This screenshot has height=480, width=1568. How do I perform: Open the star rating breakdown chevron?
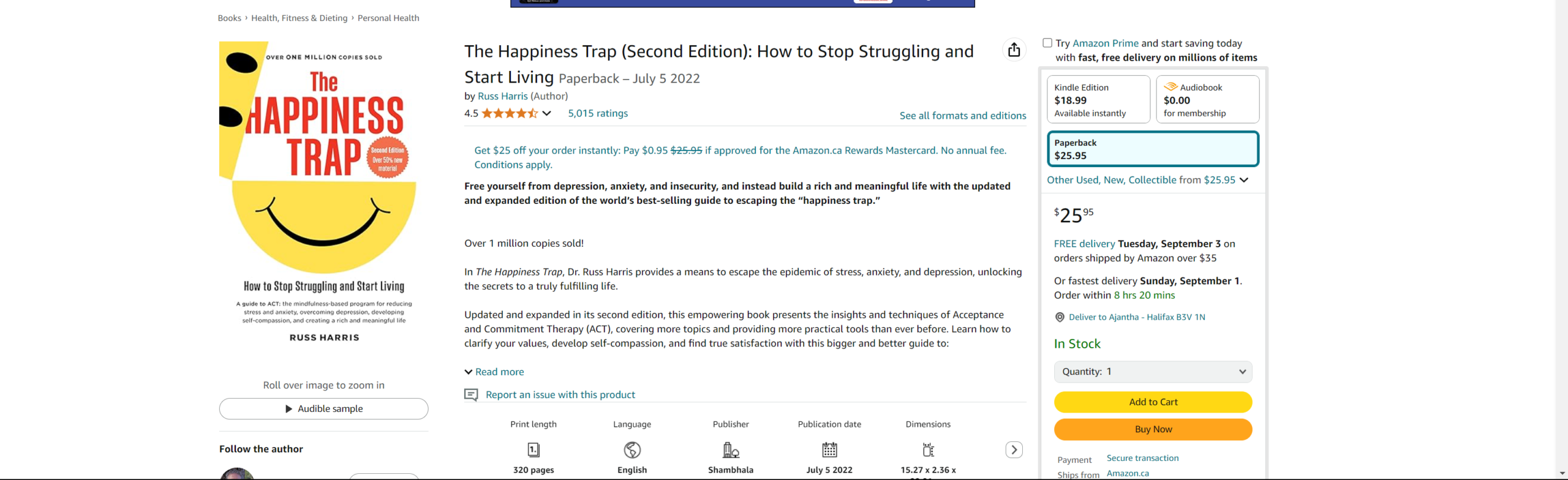click(547, 113)
